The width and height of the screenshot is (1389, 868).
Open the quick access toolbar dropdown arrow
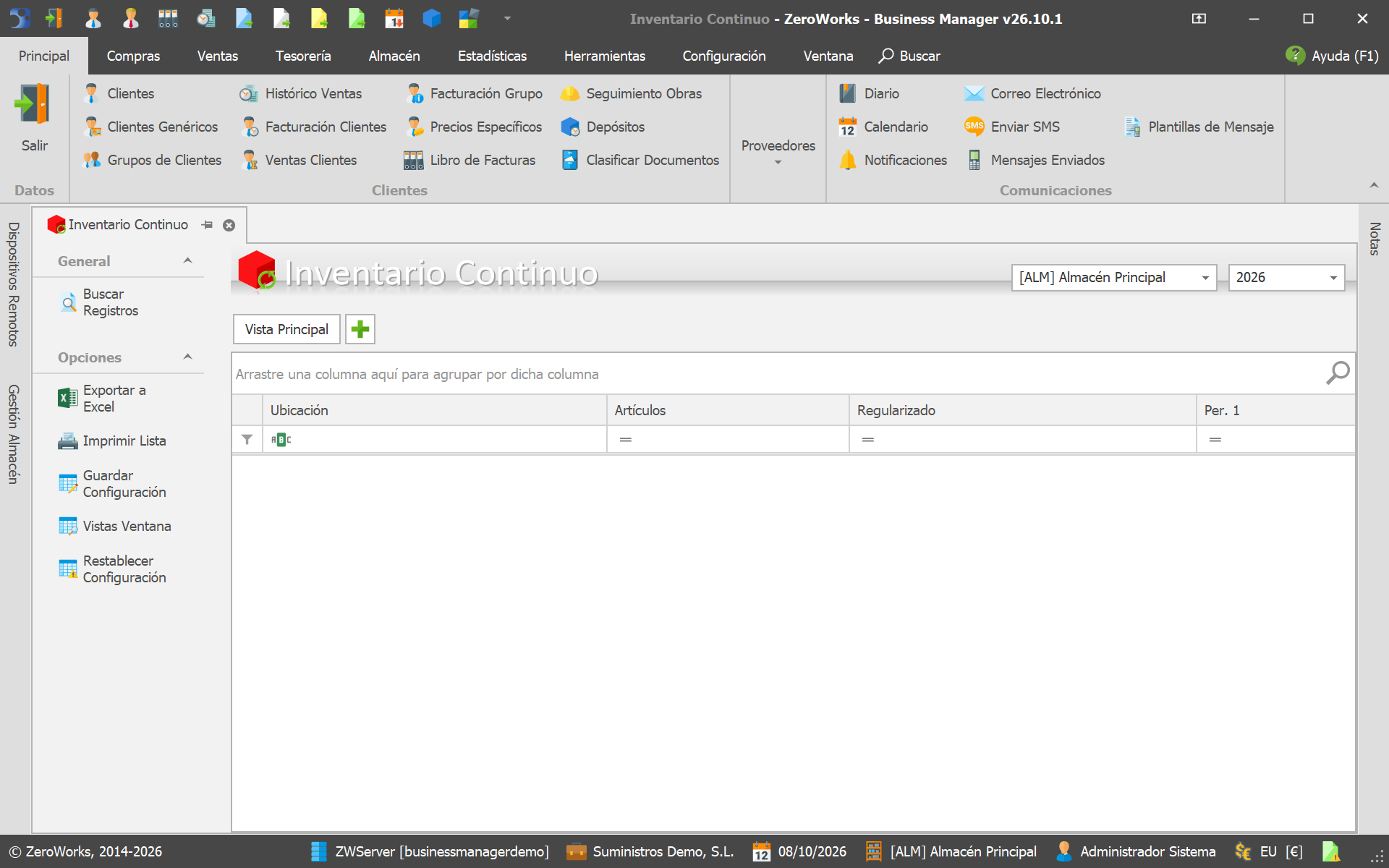pos(507,18)
